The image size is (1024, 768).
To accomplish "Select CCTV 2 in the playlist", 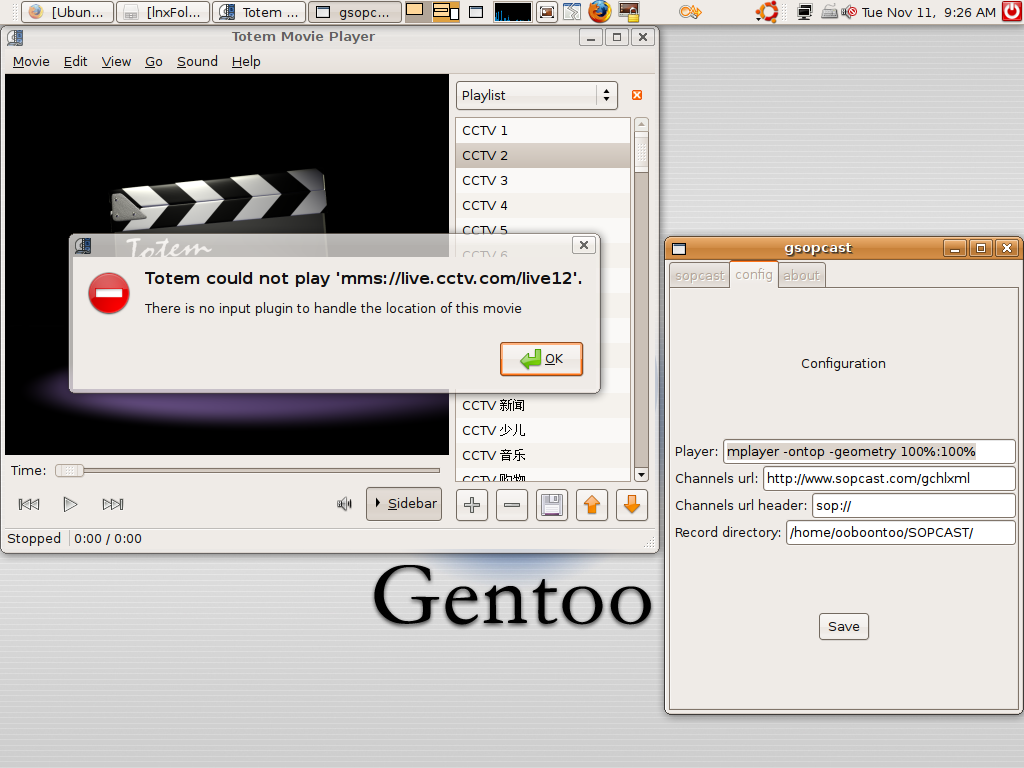I will coord(543,155).
